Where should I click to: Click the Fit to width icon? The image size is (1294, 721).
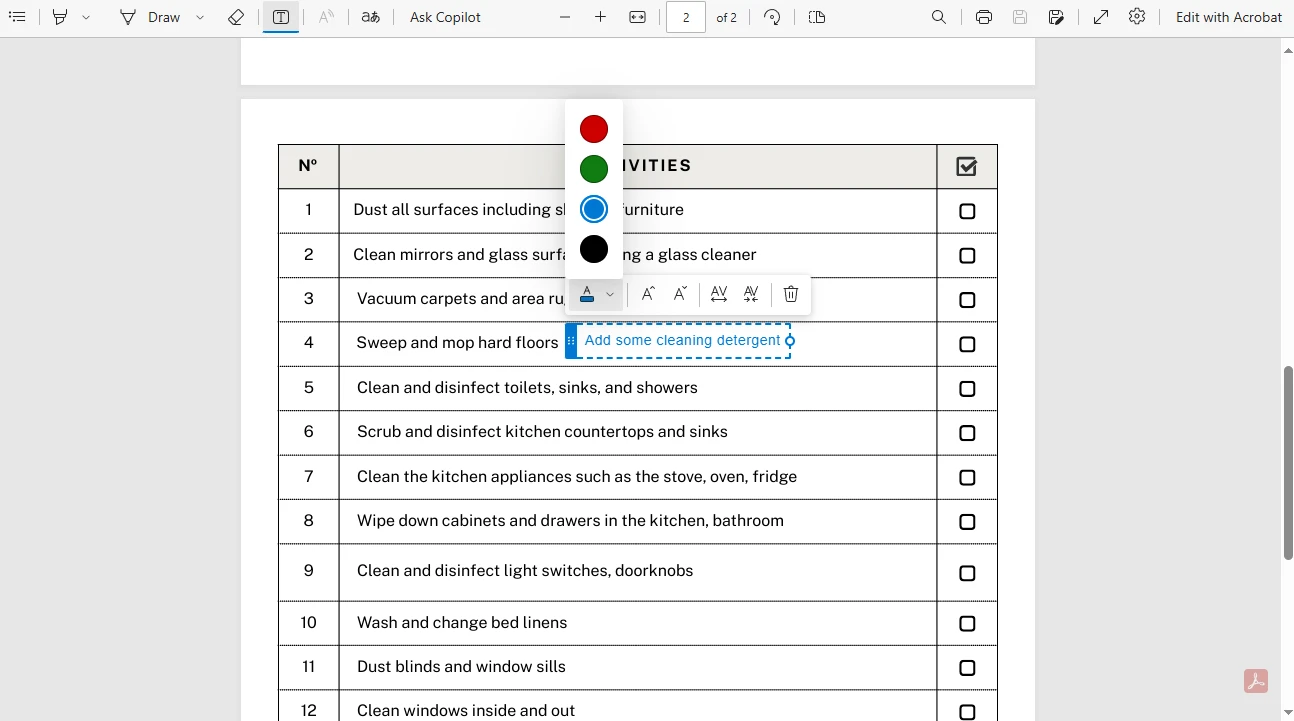pyautogui.click(x=637, y=17)
